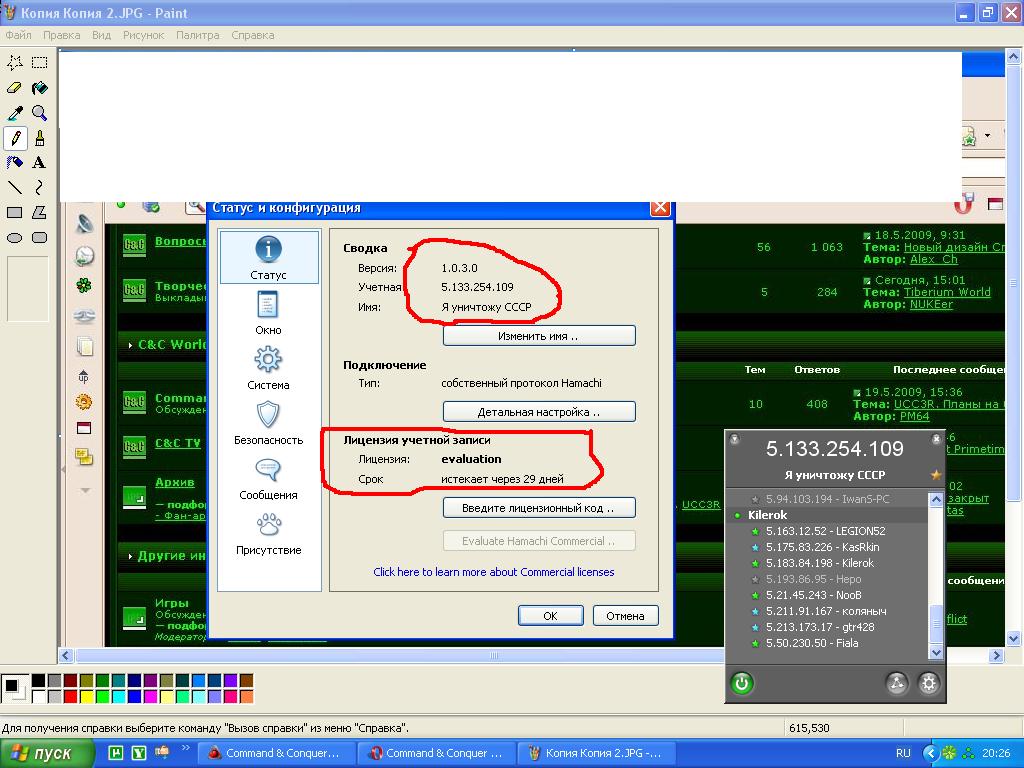
Task: Pick the Polygon tool
Action: point(39,212)
